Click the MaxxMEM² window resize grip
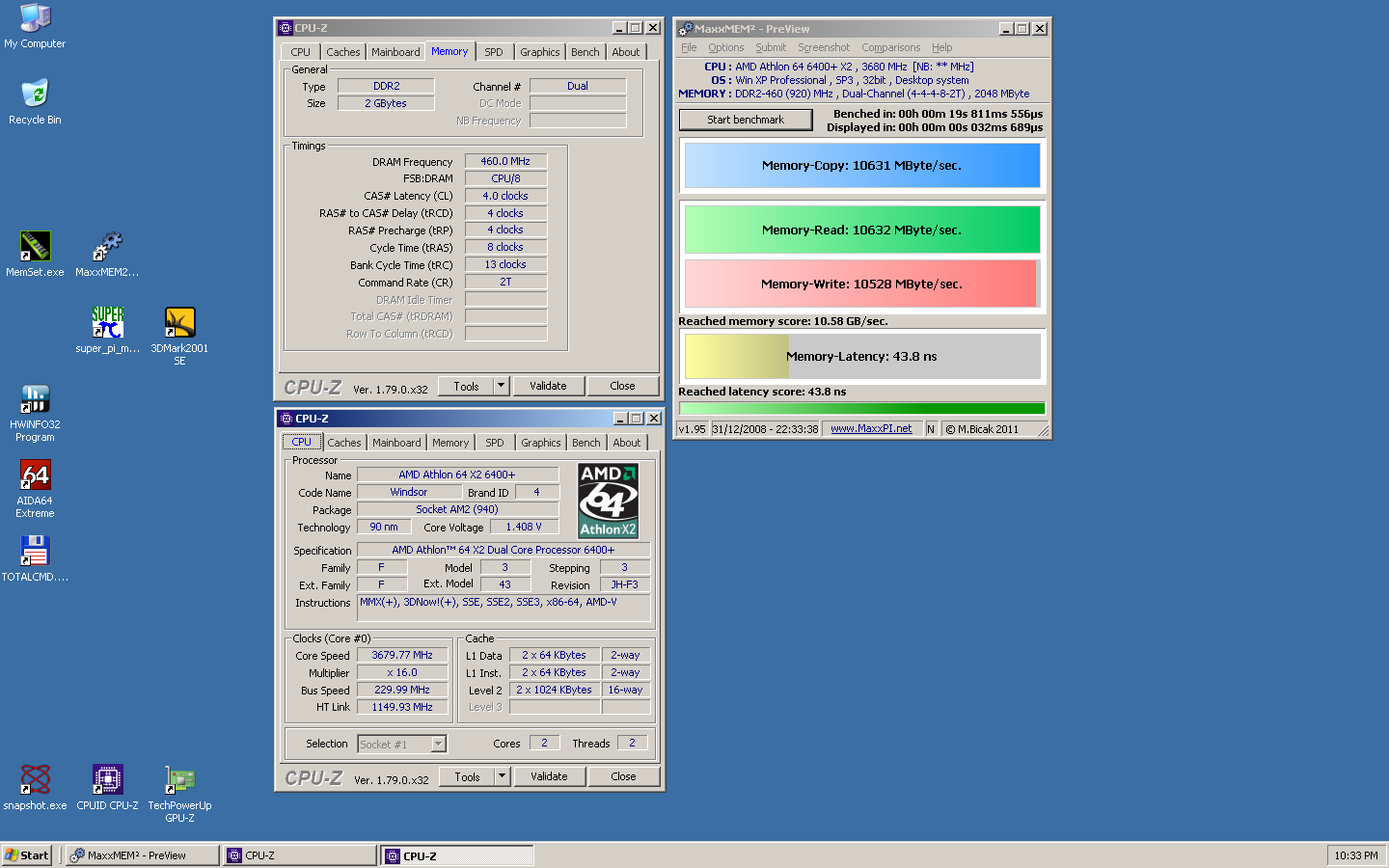The height and width of the screenshot is (868, 1389). (1044, 431)
